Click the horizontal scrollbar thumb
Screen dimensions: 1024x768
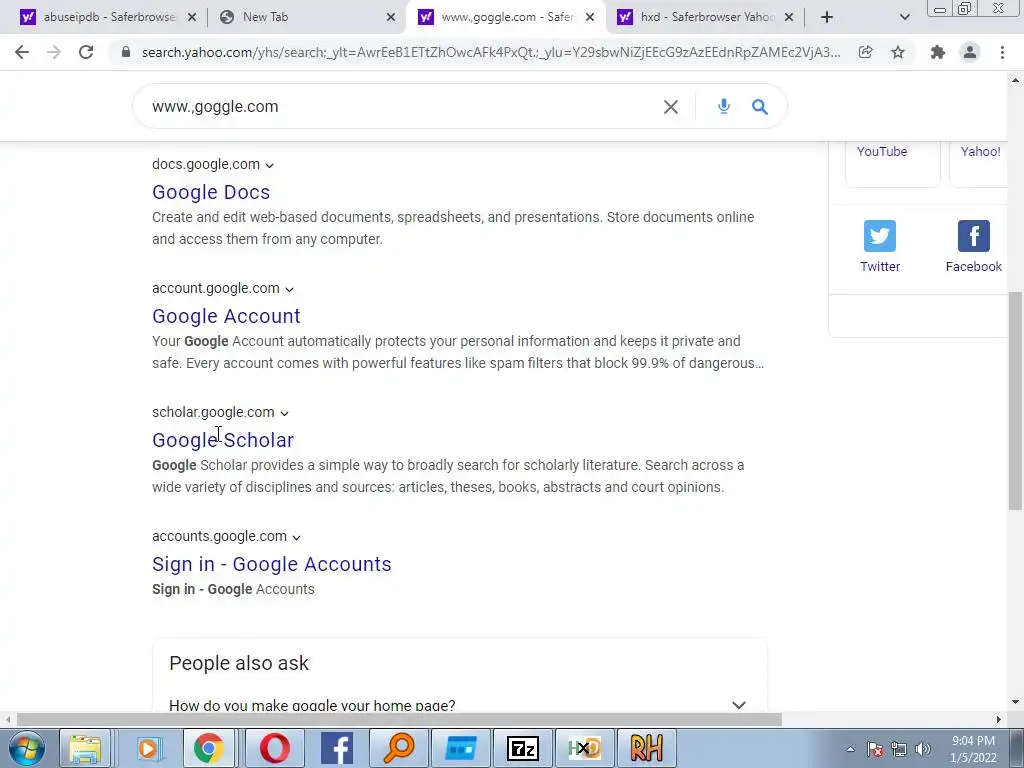399,720
